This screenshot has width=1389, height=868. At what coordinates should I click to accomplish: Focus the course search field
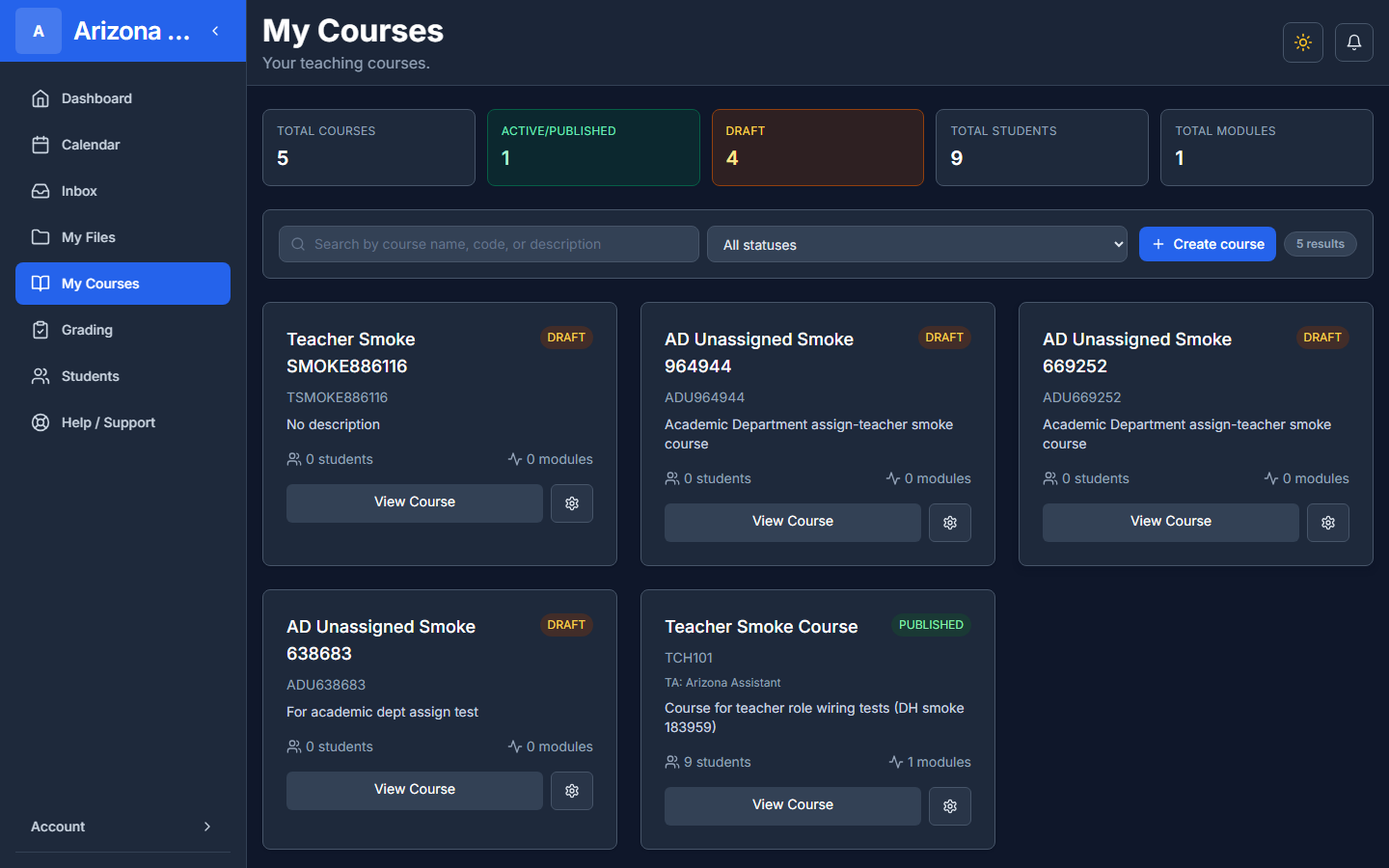click(489, 244)
